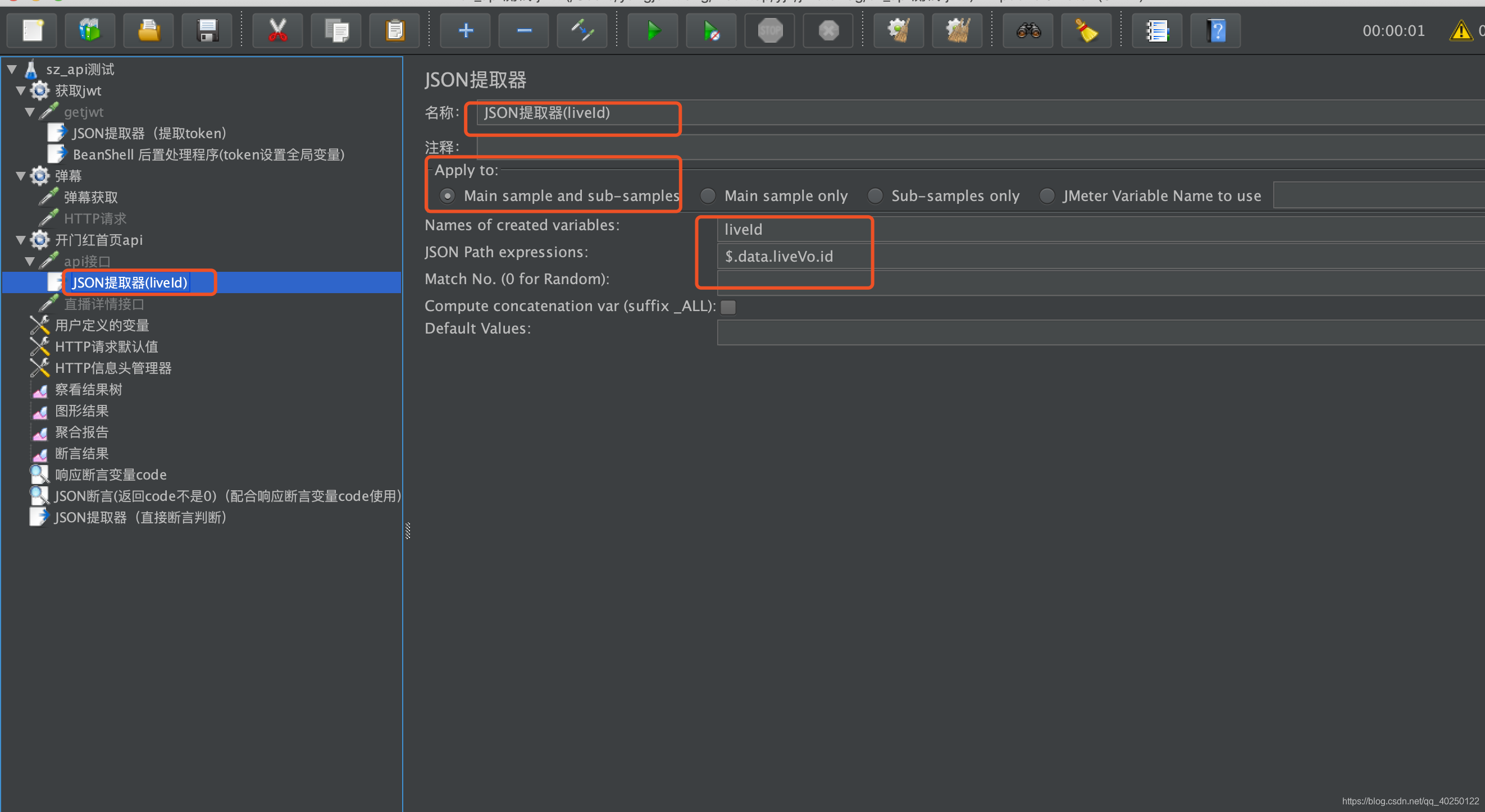
Task: Select Main sample only radio button
Action: tap(708, 196)
